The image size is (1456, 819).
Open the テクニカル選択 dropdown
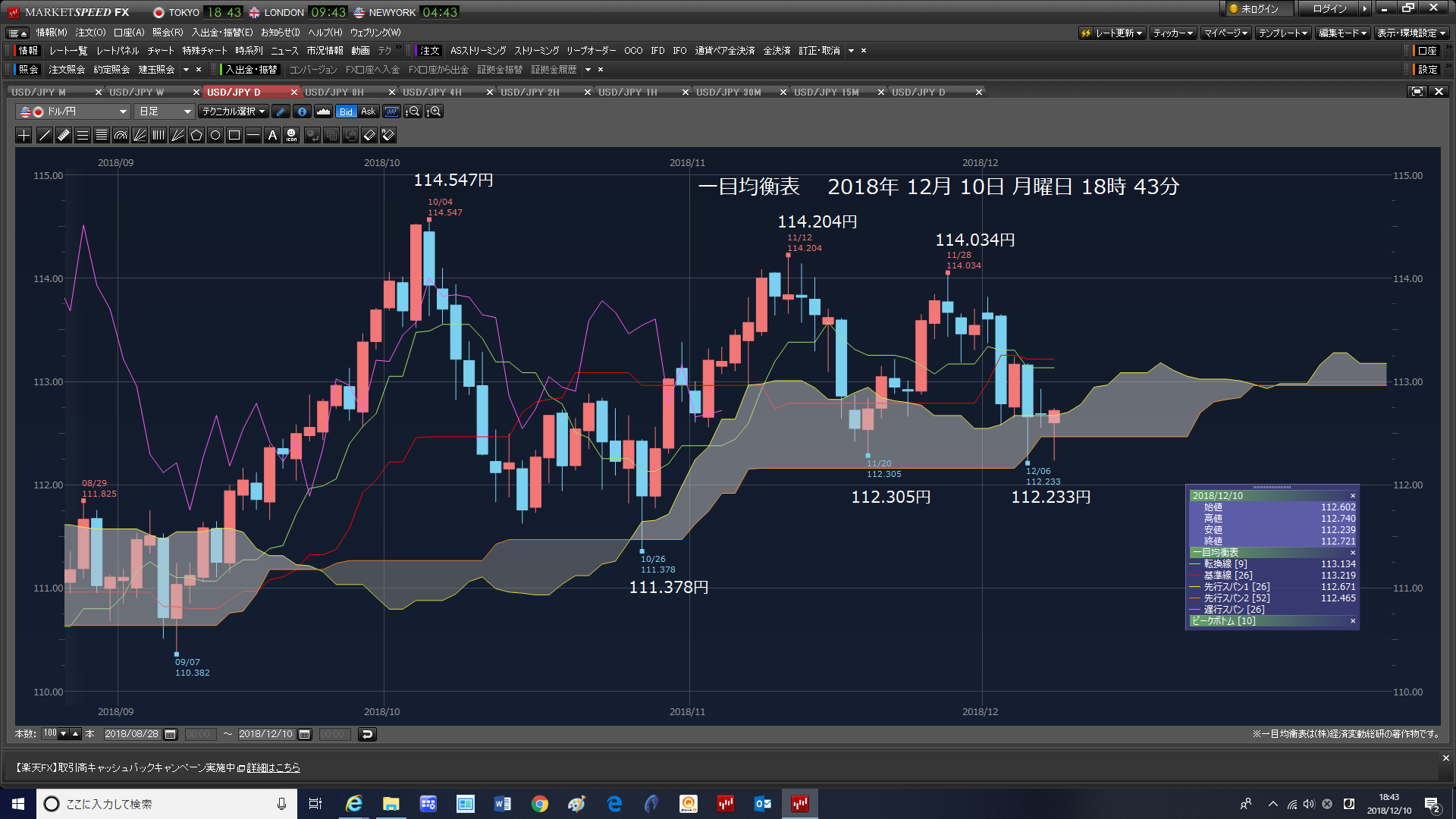coord(234,111)
